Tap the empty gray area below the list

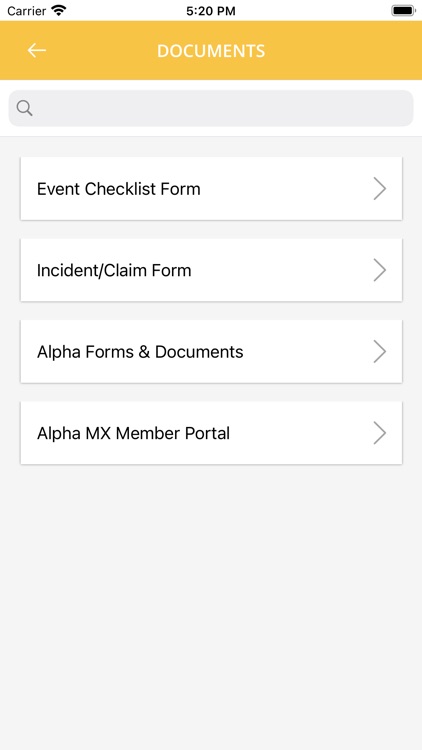pyautogui.click(x=211, y=603)
